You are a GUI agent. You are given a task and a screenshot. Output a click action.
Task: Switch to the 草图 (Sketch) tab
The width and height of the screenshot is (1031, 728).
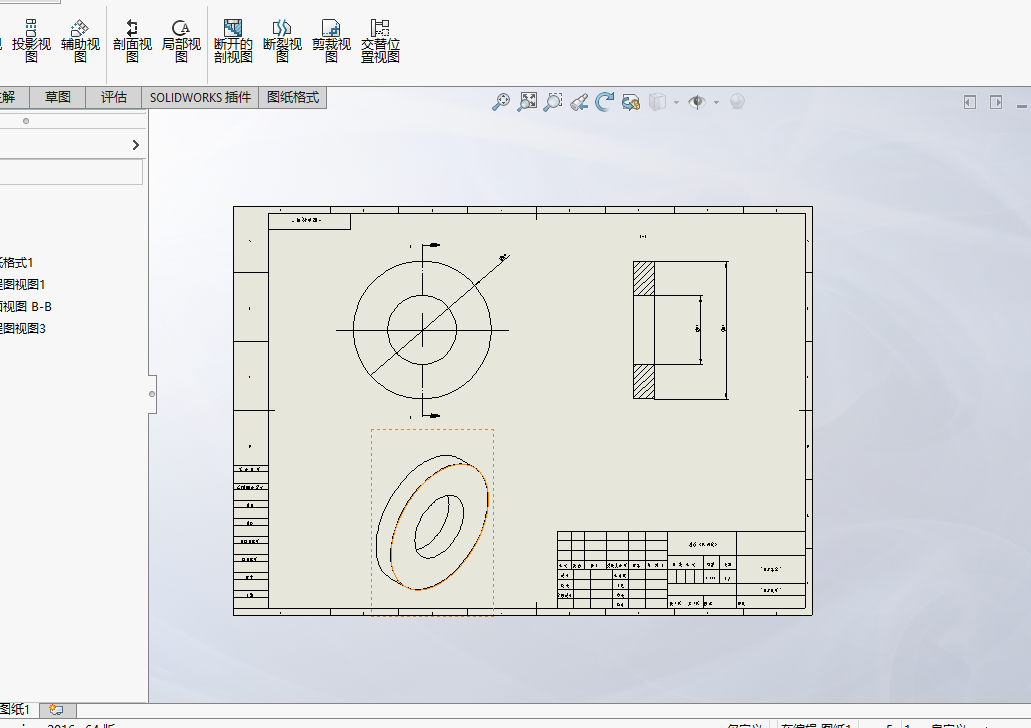click(57, 97)
